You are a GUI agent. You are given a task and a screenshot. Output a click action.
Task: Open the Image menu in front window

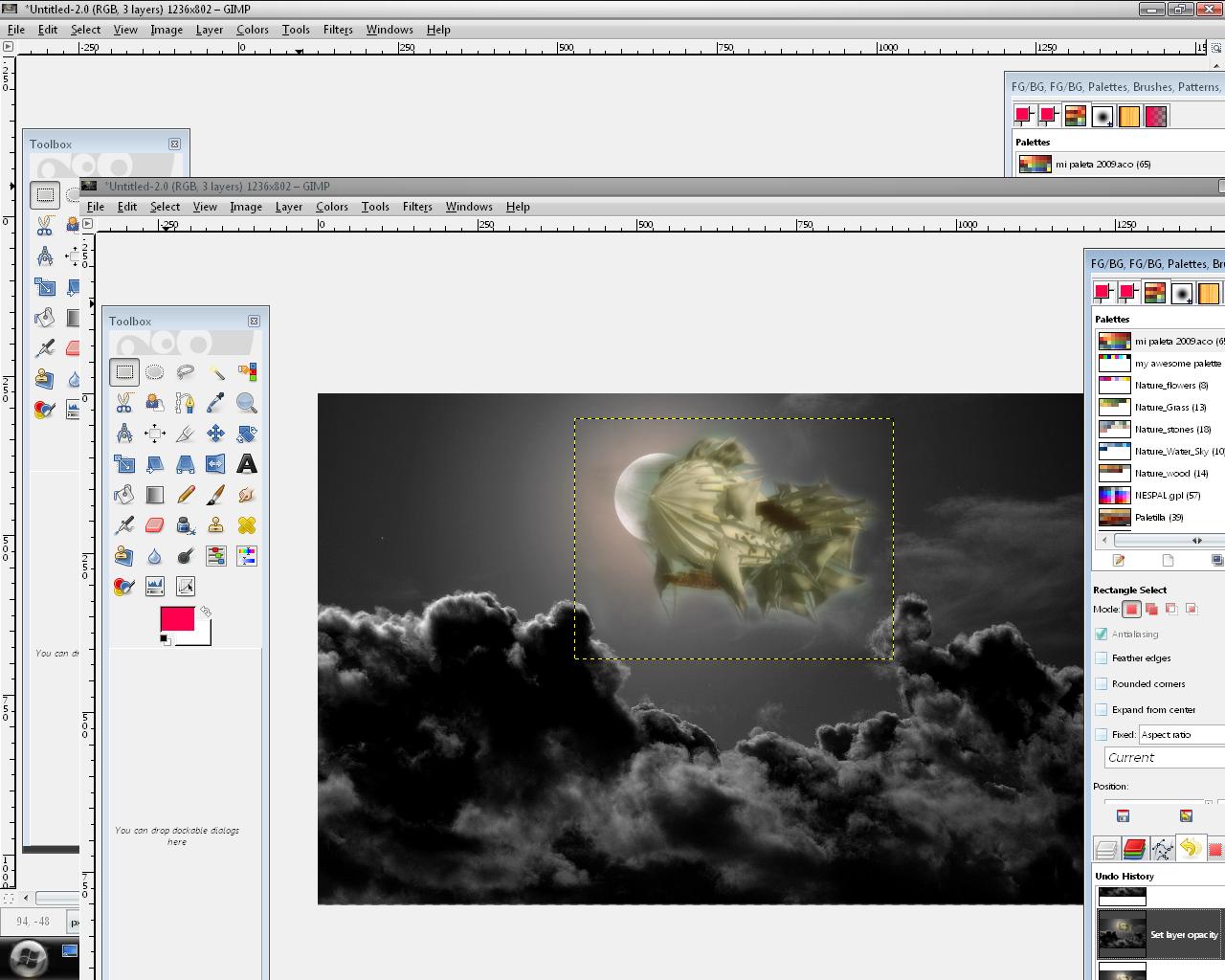pyautogui.click(x=246, y=207)
